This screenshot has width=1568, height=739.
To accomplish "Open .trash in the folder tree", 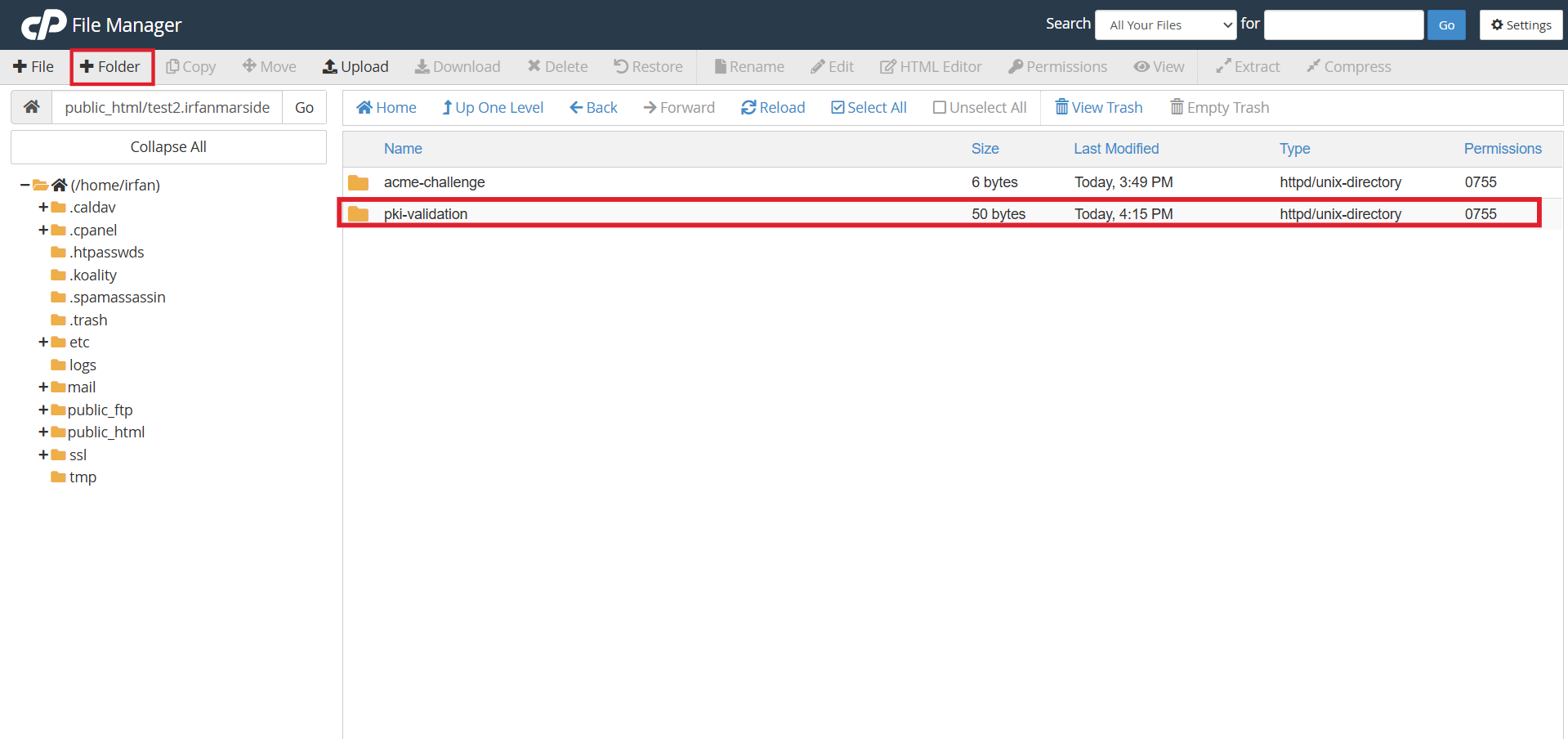I will pyautogui.click(x=88, y=320).
